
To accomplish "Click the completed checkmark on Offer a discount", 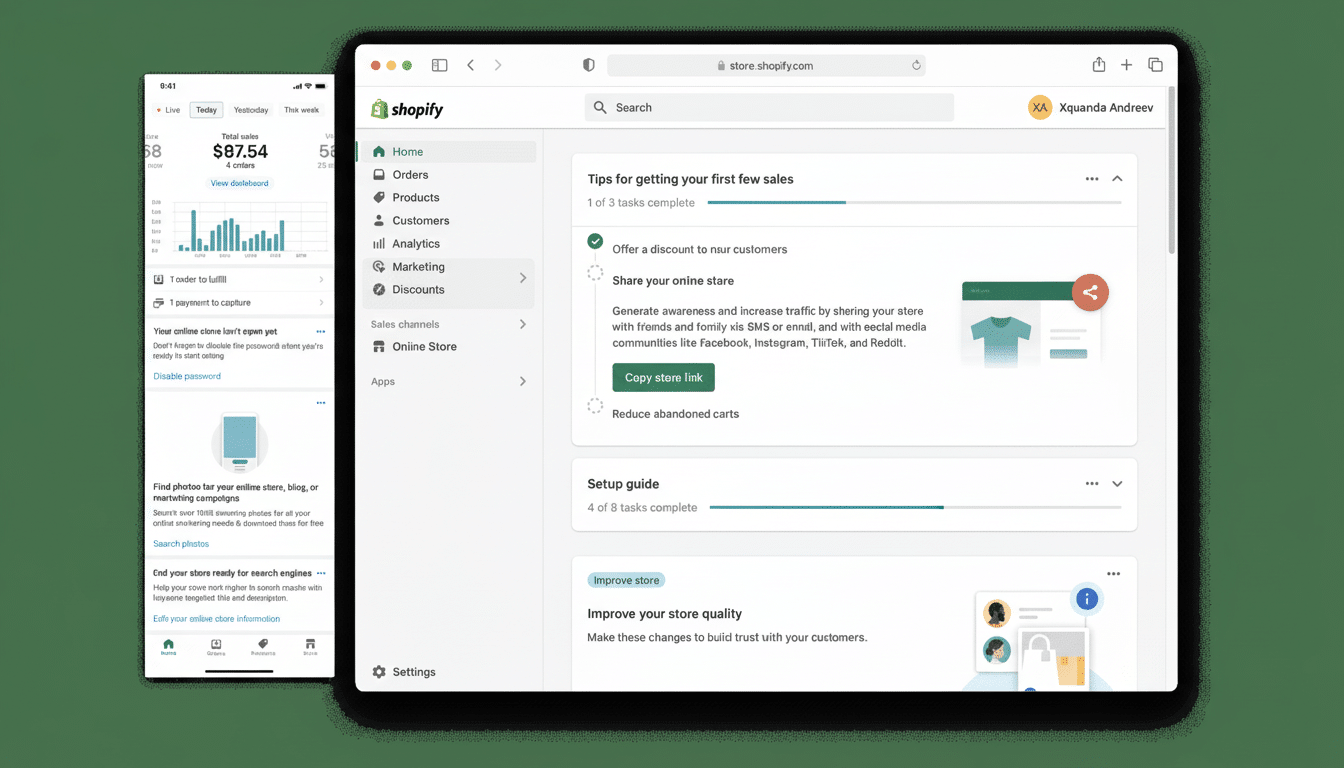I will [595, 241].
